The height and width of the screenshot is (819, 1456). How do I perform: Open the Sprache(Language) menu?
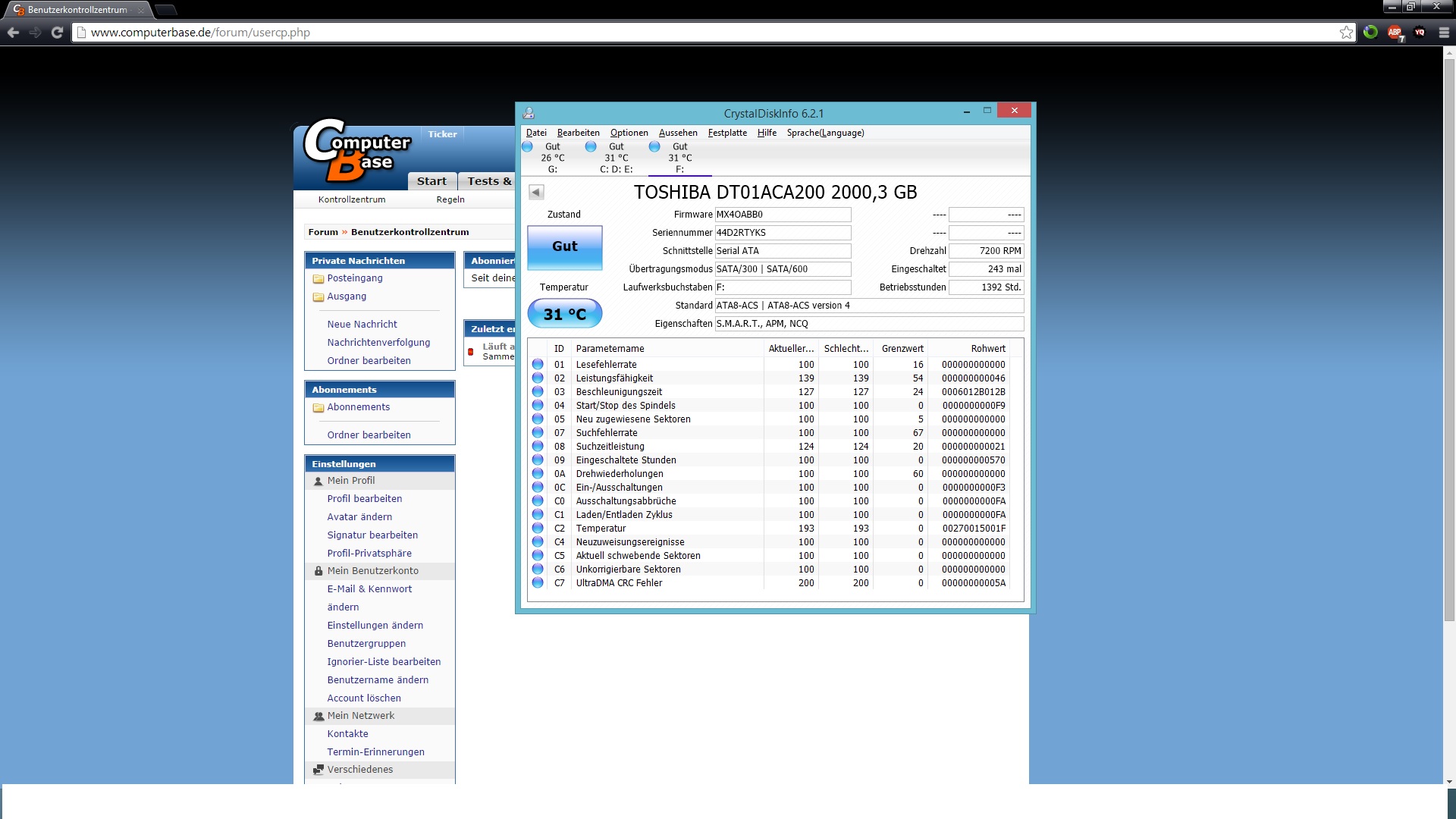(825, 133)
